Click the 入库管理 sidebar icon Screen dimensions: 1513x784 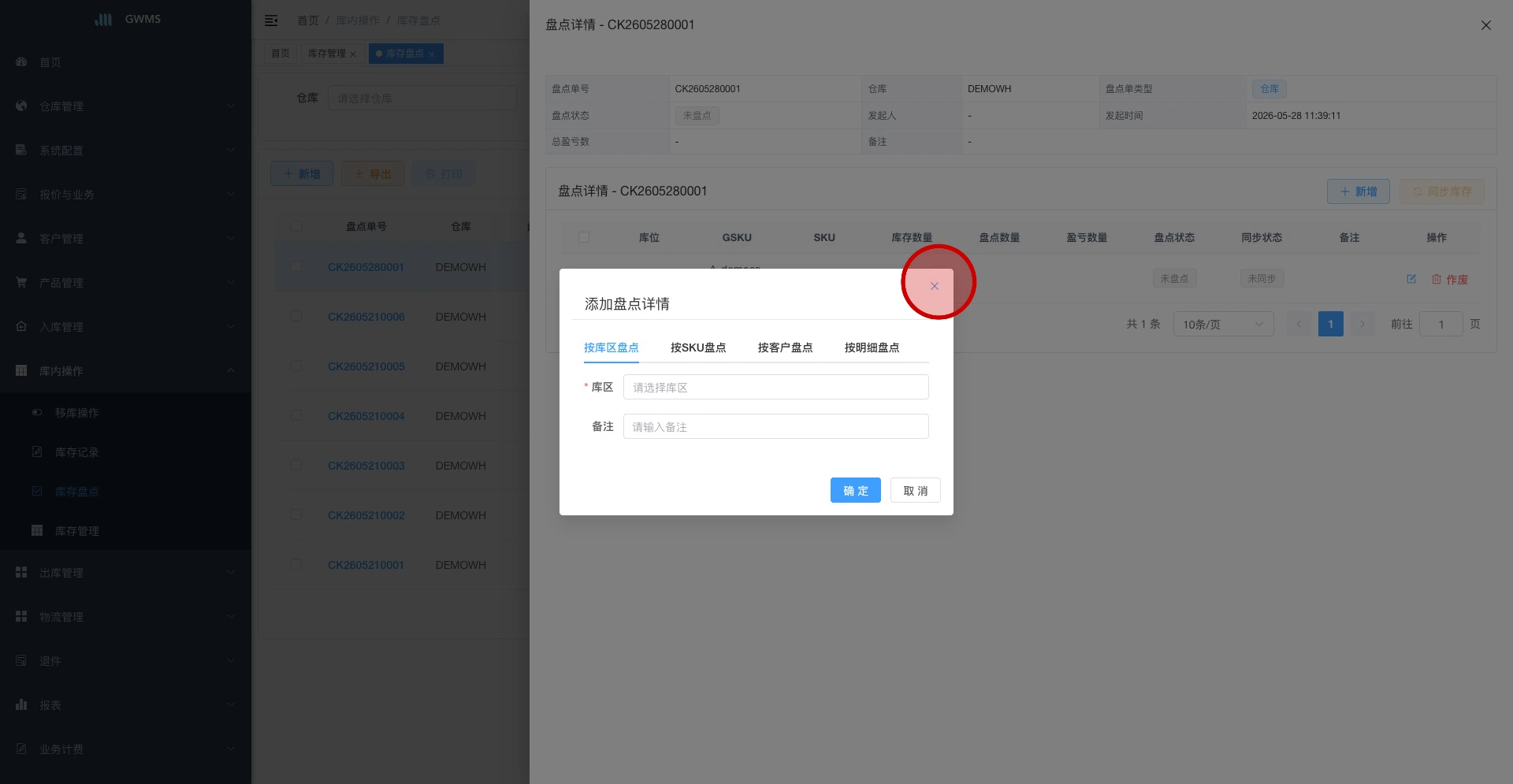tap(21, 326)
